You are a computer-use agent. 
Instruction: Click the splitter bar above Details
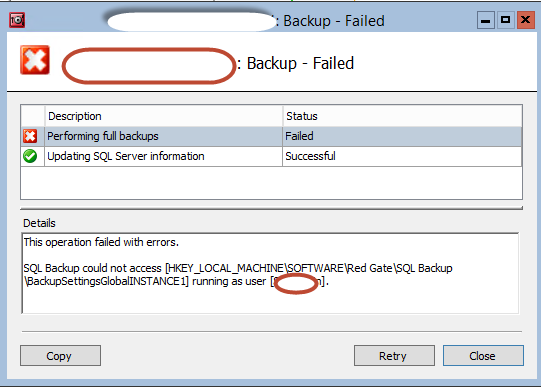coord(271,208)
